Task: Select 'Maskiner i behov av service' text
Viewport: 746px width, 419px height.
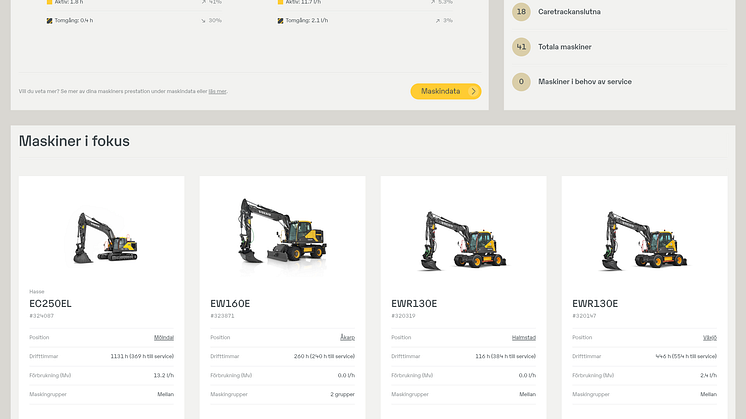Action: click(x=585, y=82)
